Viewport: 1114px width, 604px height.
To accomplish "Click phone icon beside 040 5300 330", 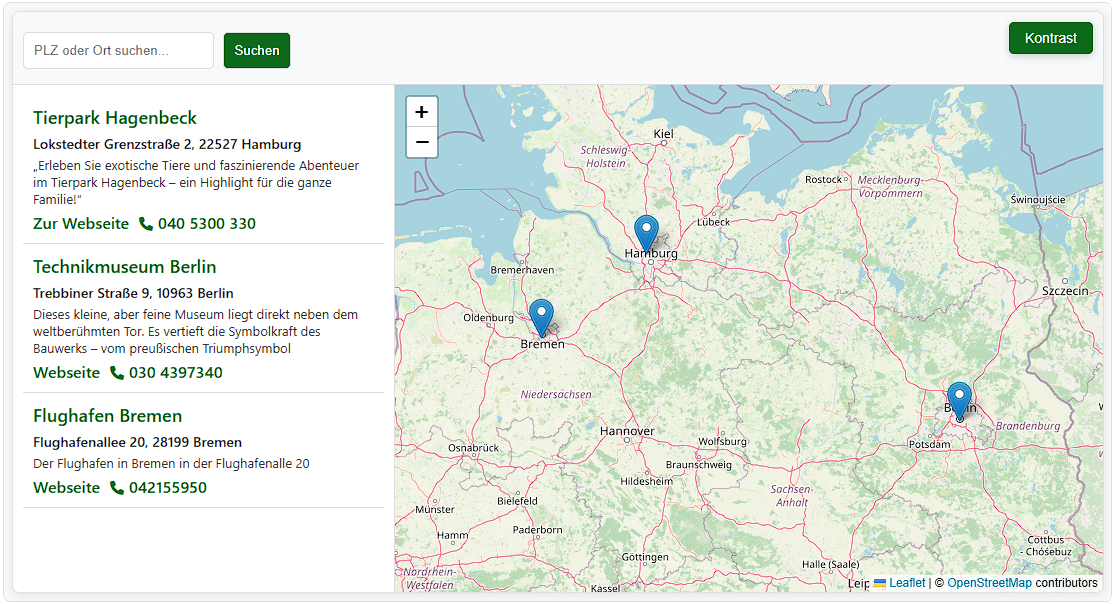I will (x=146, y=224).
